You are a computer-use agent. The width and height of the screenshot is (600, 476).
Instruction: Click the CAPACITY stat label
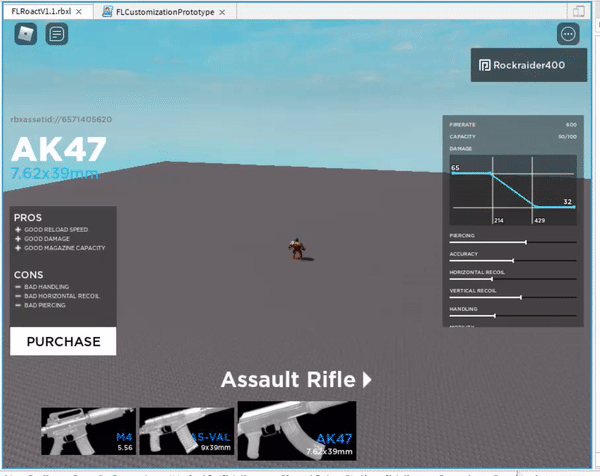pos(463,137)
